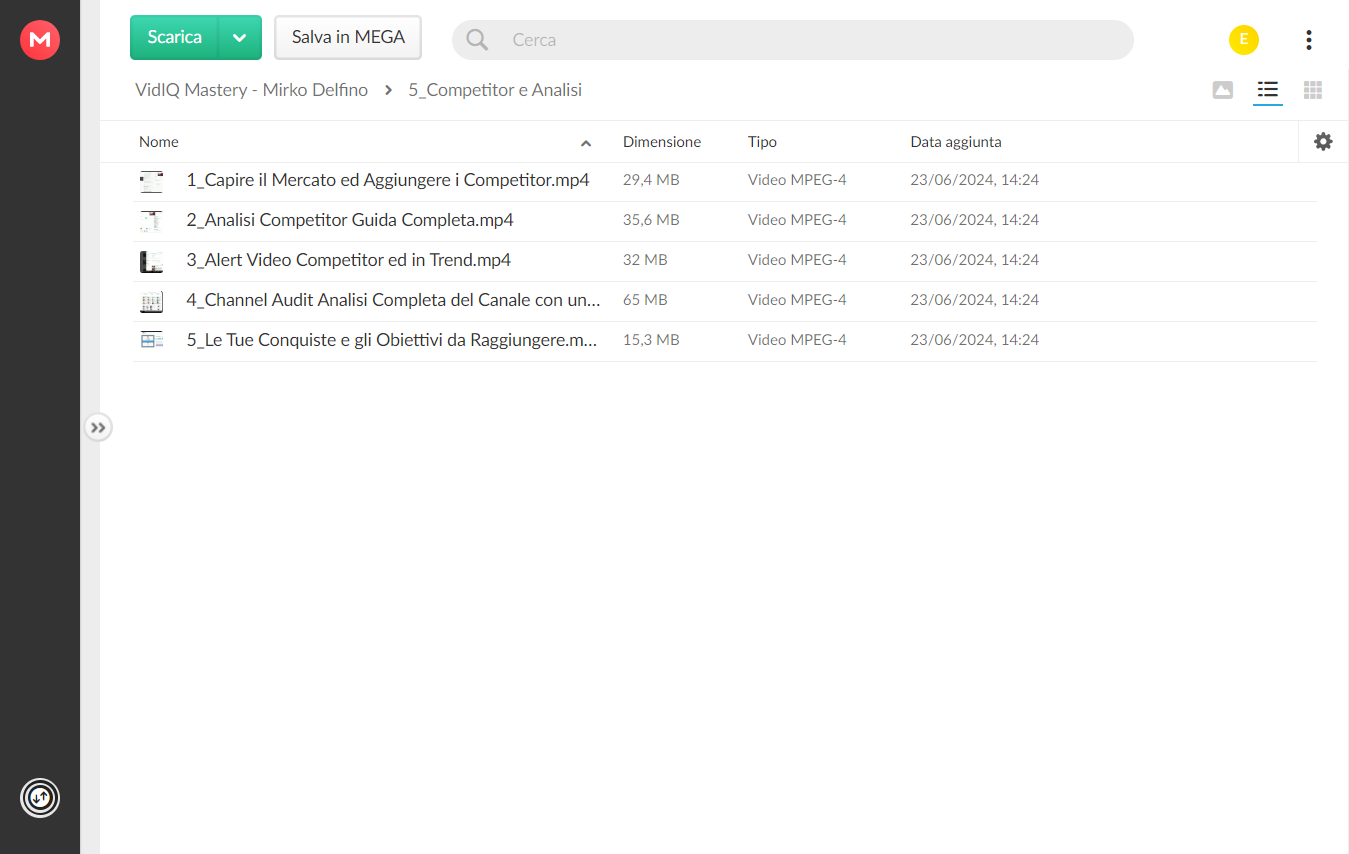Click thumbnail of 4_Channel Audit video
This screenshot has width=1349, height=854.
151,301
